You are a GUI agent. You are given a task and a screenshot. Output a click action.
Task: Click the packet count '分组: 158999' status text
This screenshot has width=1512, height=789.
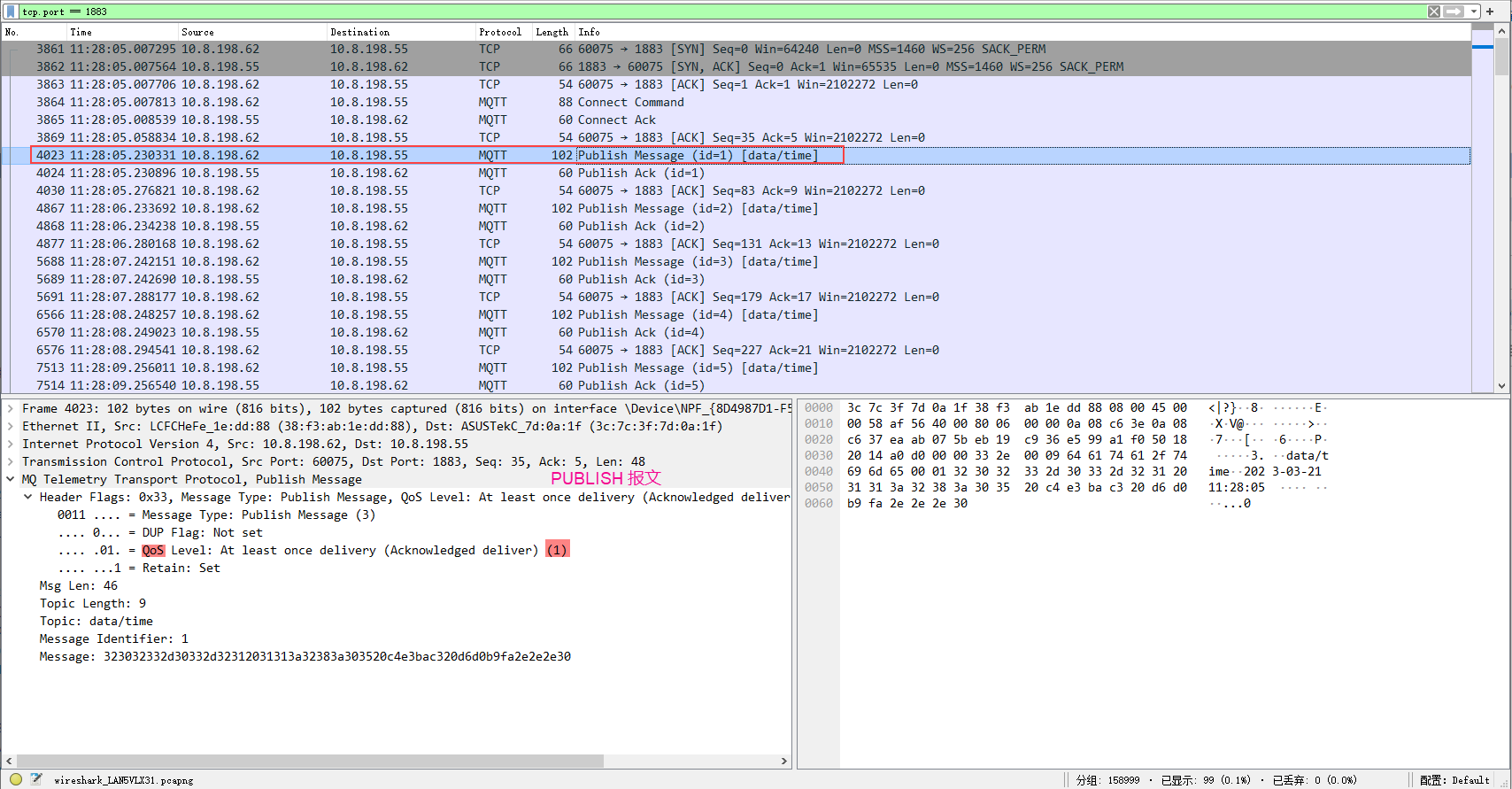tap(1107, 780)
